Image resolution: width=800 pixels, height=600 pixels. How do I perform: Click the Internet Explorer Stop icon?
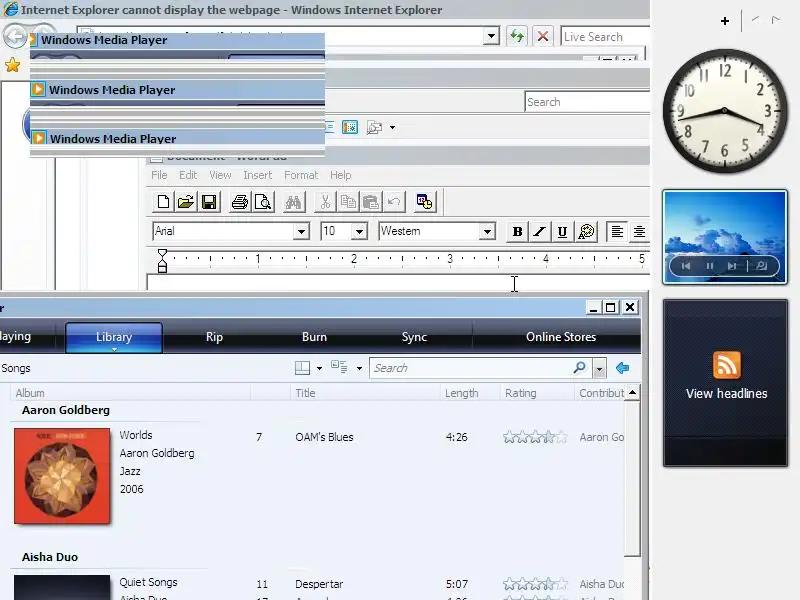(543, 36)
